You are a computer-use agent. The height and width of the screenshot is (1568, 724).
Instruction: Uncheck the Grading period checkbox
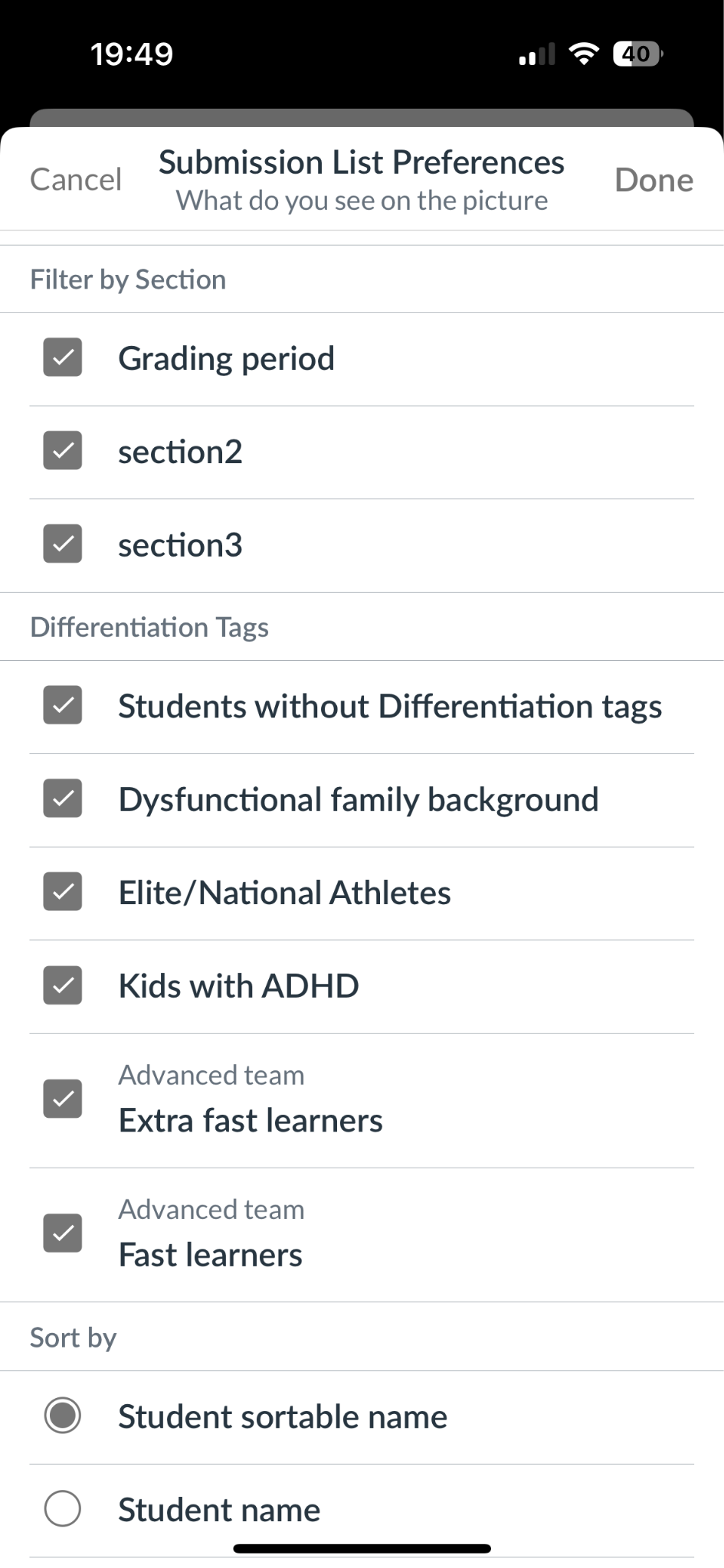tap(63, 358)
